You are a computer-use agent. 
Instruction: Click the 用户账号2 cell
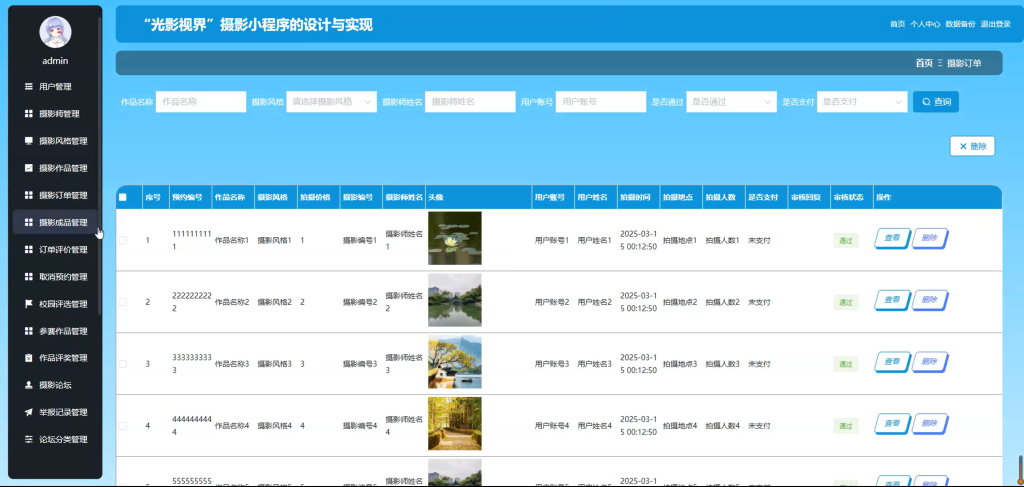[552, 302]
